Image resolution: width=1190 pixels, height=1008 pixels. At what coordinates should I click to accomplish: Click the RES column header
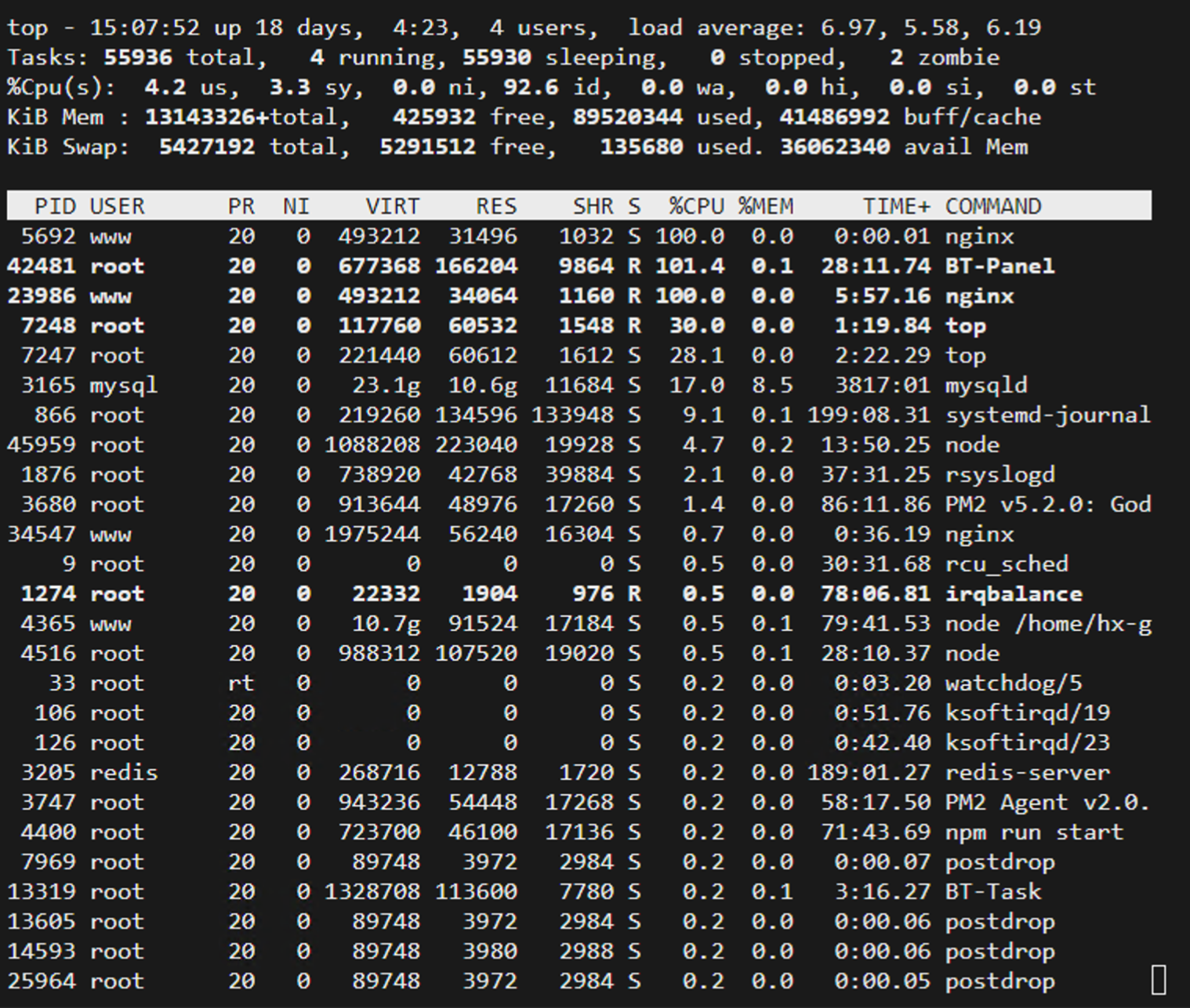(x=495, y=205)
